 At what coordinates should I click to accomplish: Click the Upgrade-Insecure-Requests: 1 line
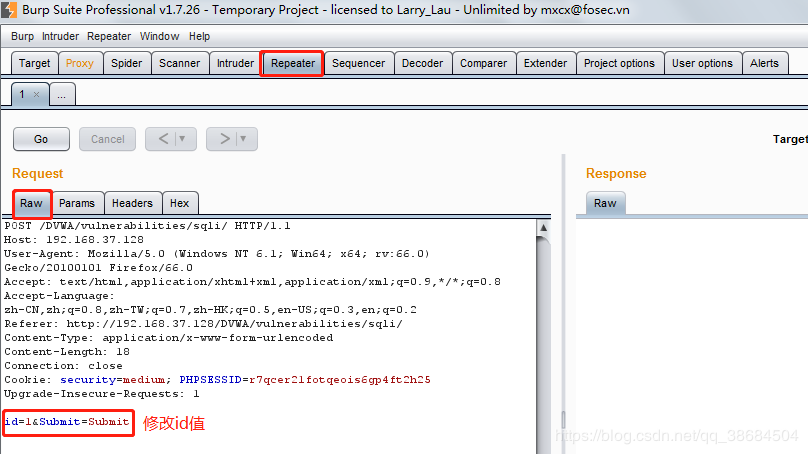[102, 394]
